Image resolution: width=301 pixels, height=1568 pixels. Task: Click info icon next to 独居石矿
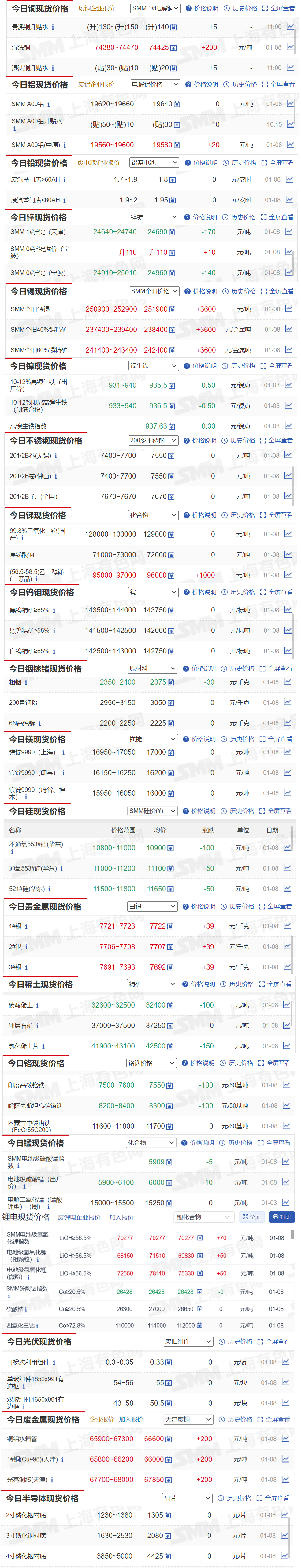point(37,1026)
